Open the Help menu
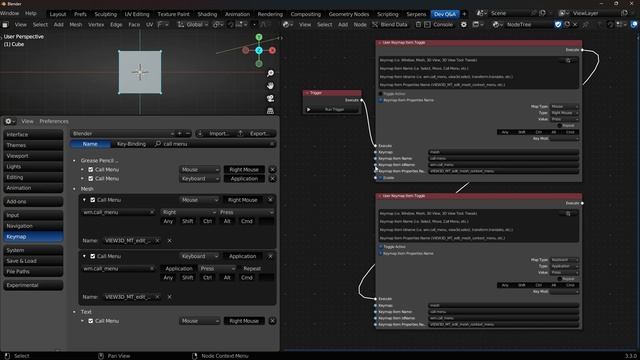Viewport: 640px width, 360px height. click(x=31, y=13)
